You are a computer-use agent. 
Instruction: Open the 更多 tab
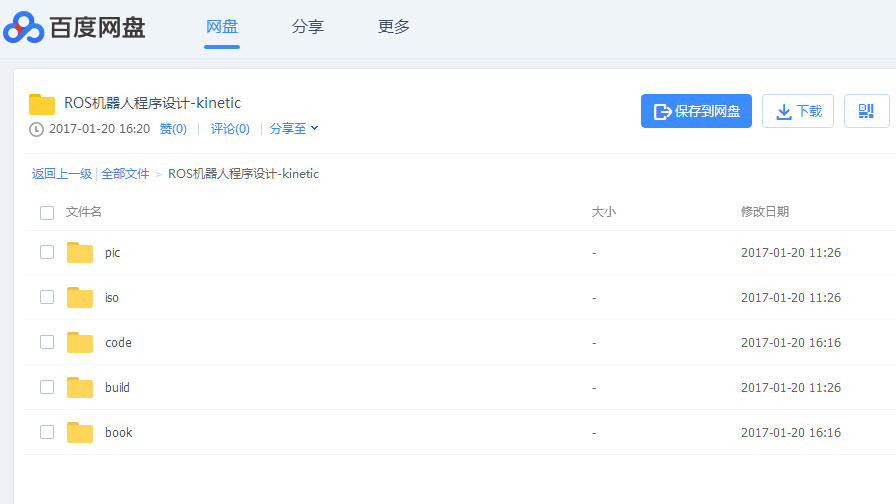click(394, 26)
